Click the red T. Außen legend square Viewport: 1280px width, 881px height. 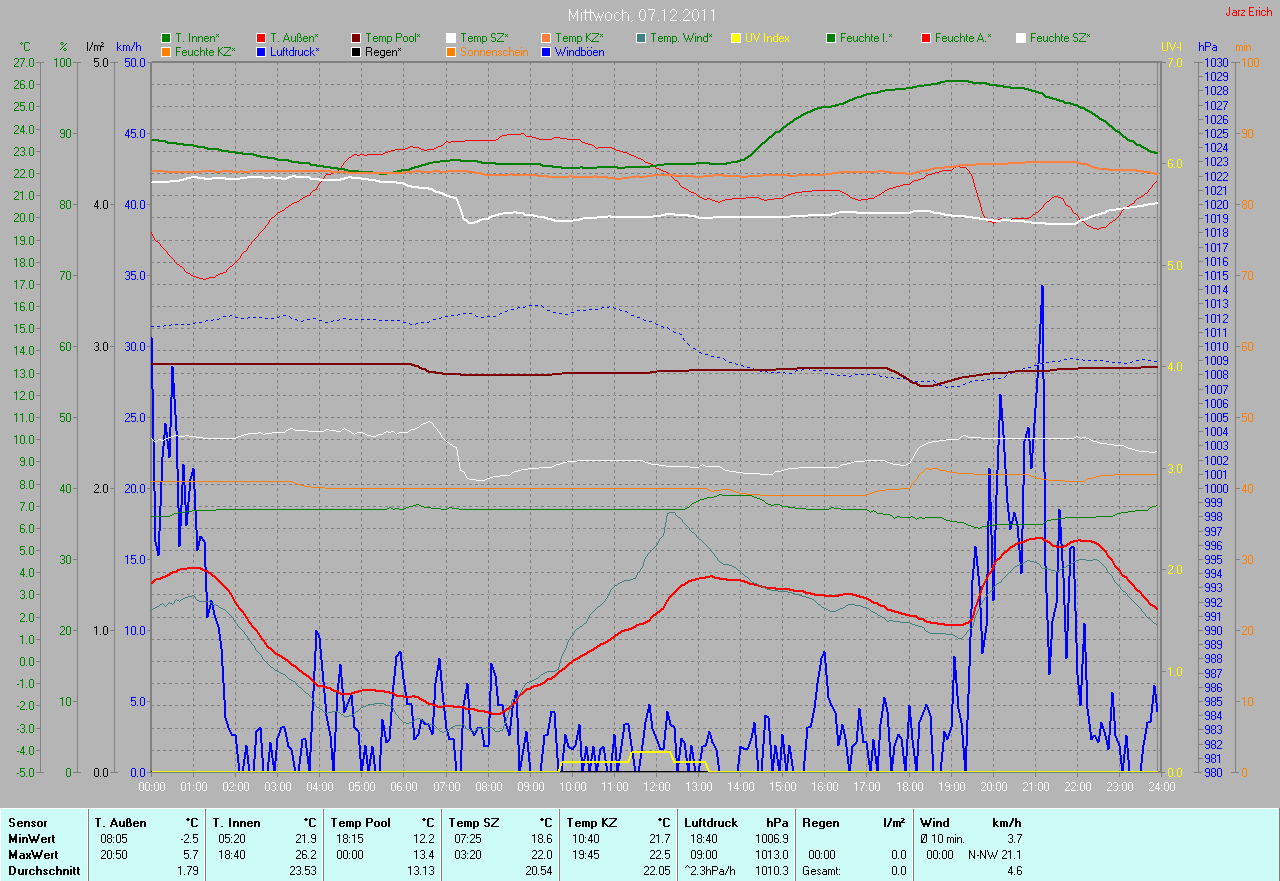pos(261,37)
